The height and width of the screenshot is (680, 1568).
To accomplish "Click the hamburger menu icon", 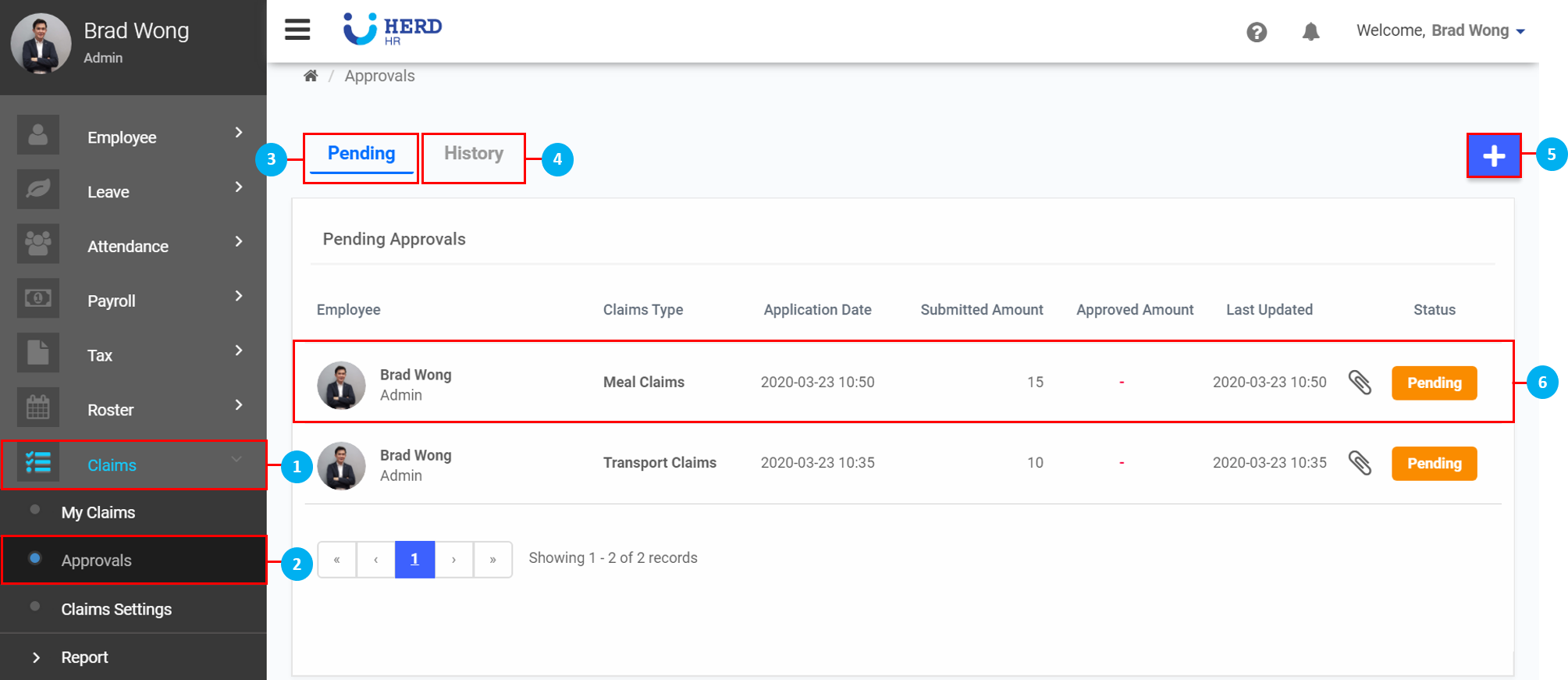I will pos(297,30).
